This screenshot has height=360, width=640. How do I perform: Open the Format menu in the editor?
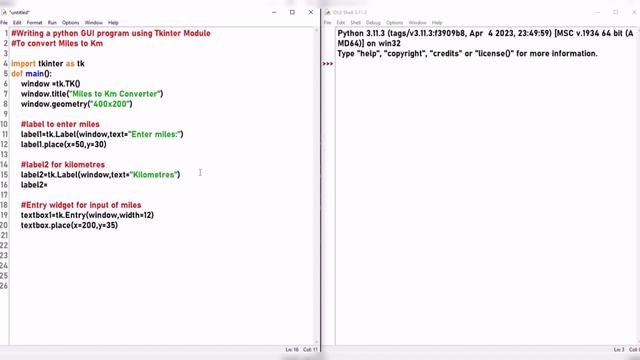click(x=35, y=23)
